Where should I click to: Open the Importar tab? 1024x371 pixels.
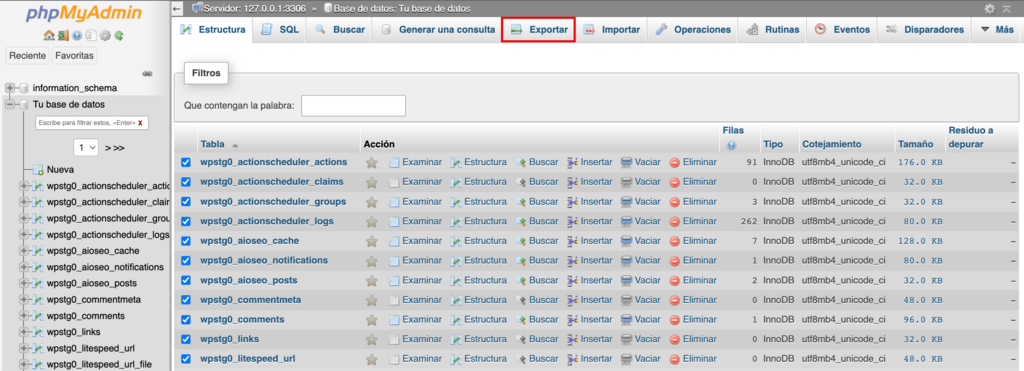(x=611, y=30)
